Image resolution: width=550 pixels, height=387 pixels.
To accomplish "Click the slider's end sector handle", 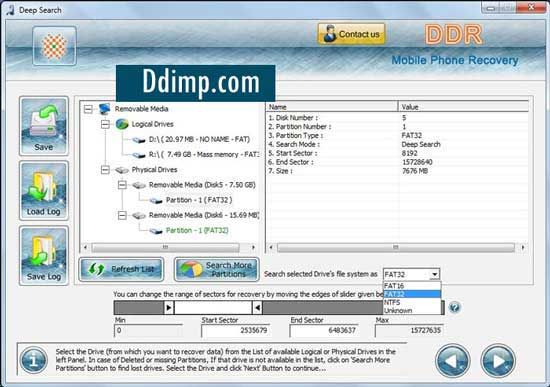I will (x=257, y=308).
